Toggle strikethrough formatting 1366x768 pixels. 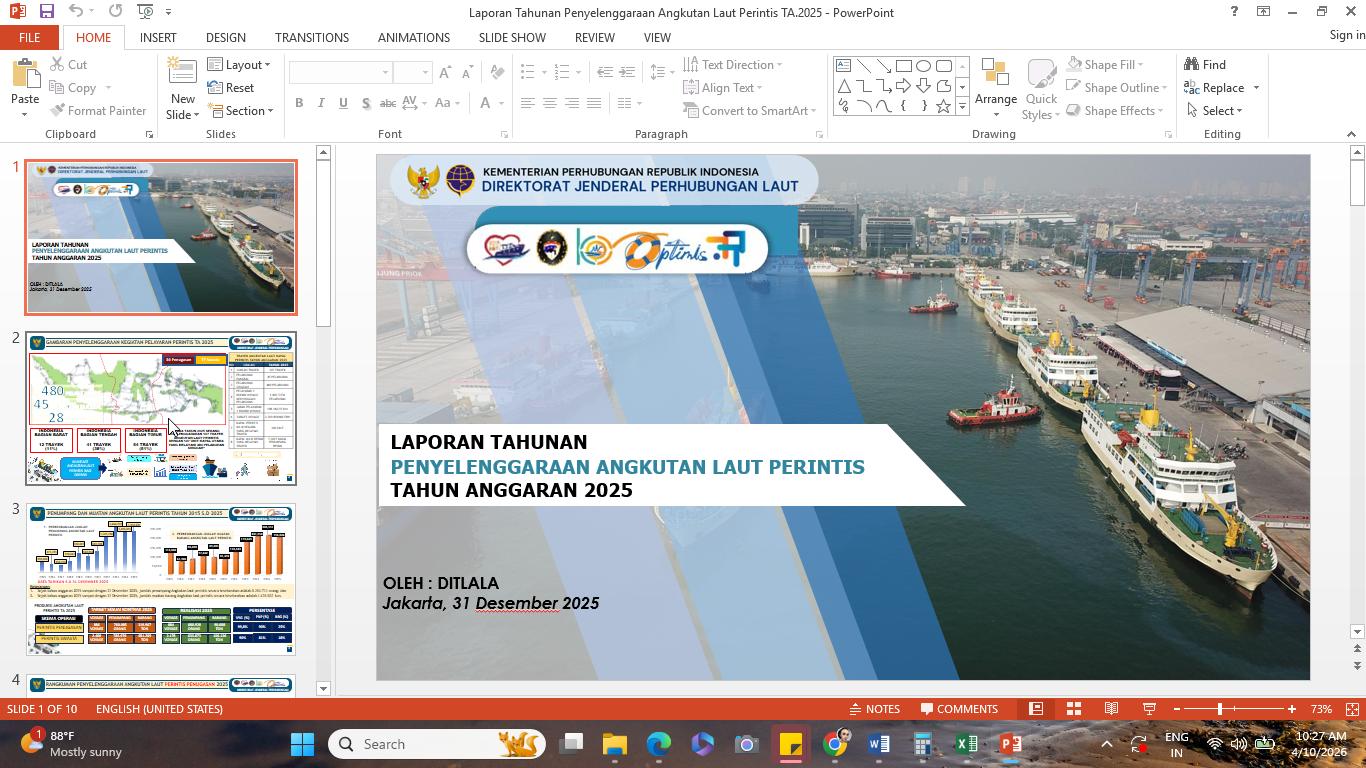tap(388, 103)
